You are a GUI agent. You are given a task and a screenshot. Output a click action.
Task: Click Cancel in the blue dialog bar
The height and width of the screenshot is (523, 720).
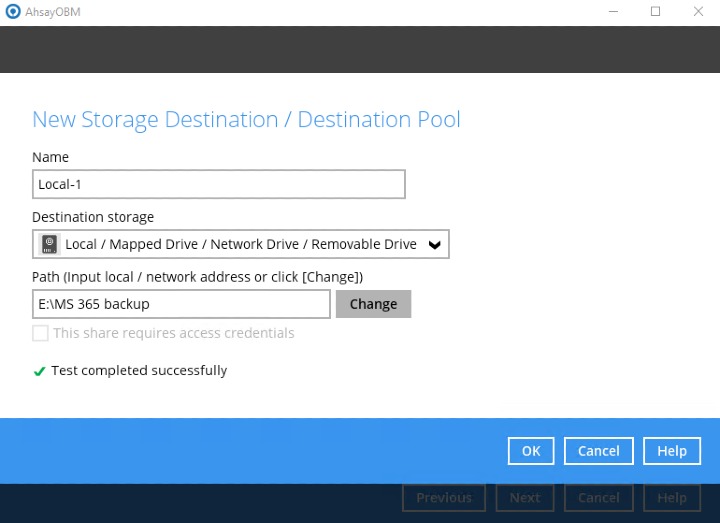[598, 451]
